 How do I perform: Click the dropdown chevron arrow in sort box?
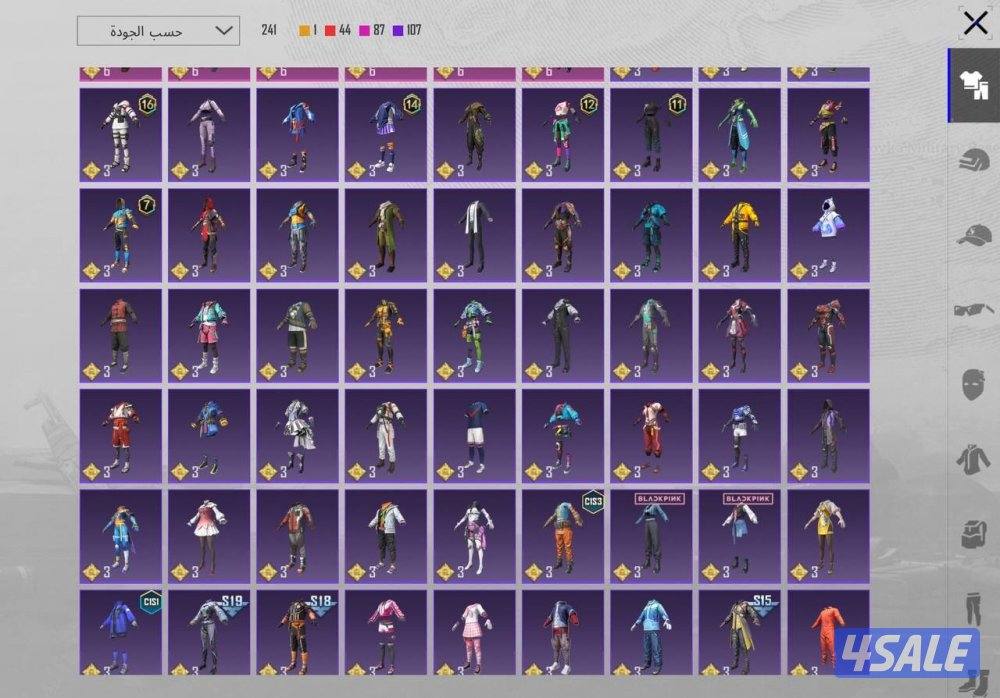(x=223, y=31)
